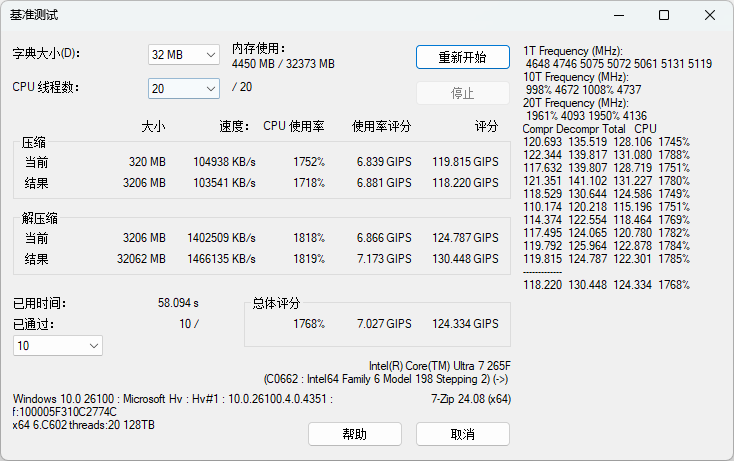Viewport: 734px width, 461px height.
Task: Click the 10T Frequency (MHz) header
Action: [576, 77]
